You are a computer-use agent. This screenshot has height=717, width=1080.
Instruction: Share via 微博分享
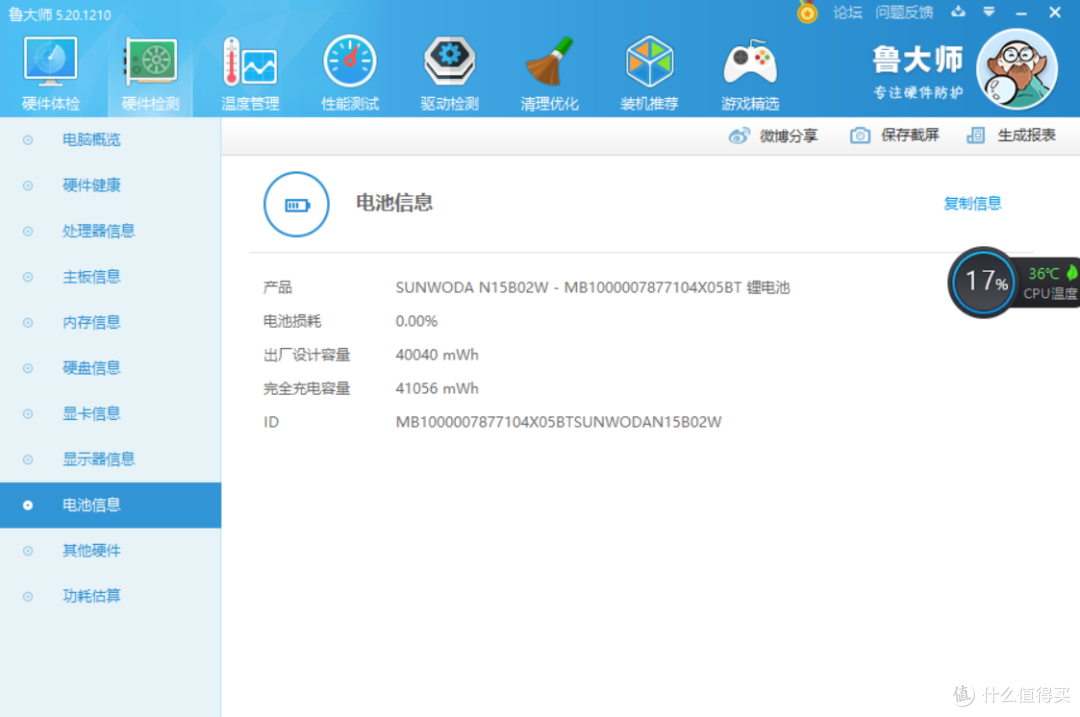773,136
